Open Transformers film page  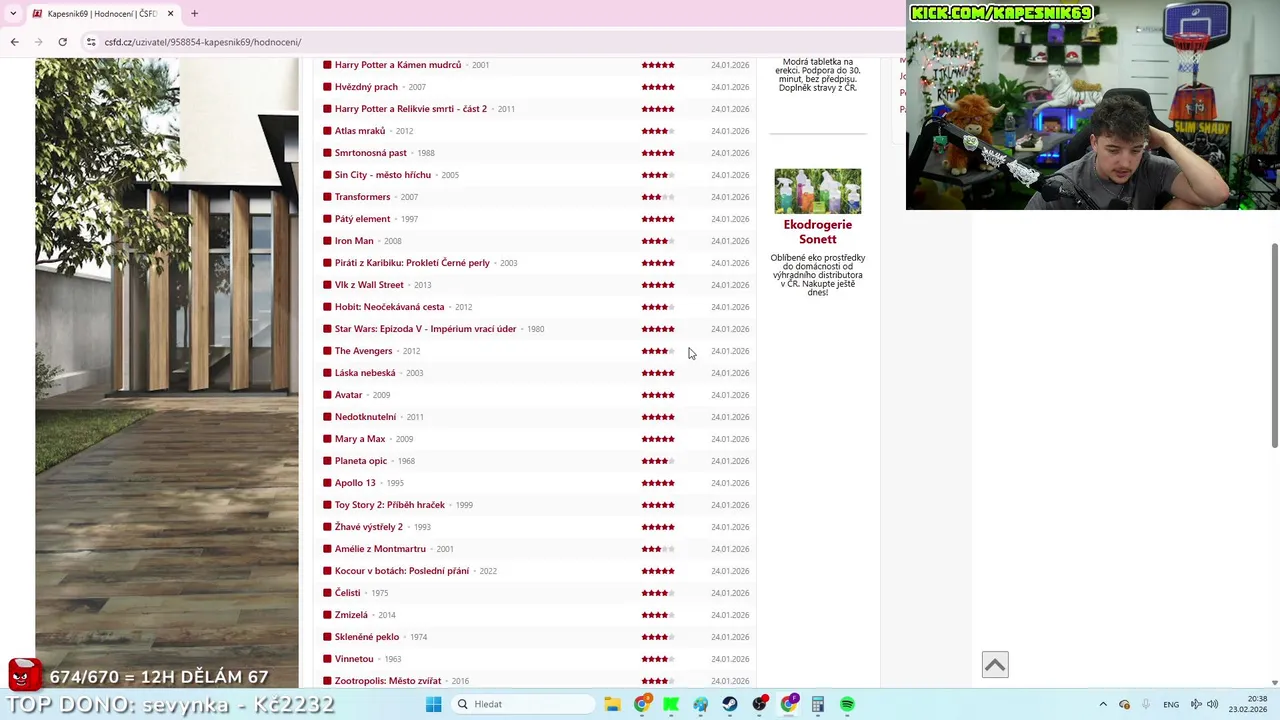(x=362, y=197)
